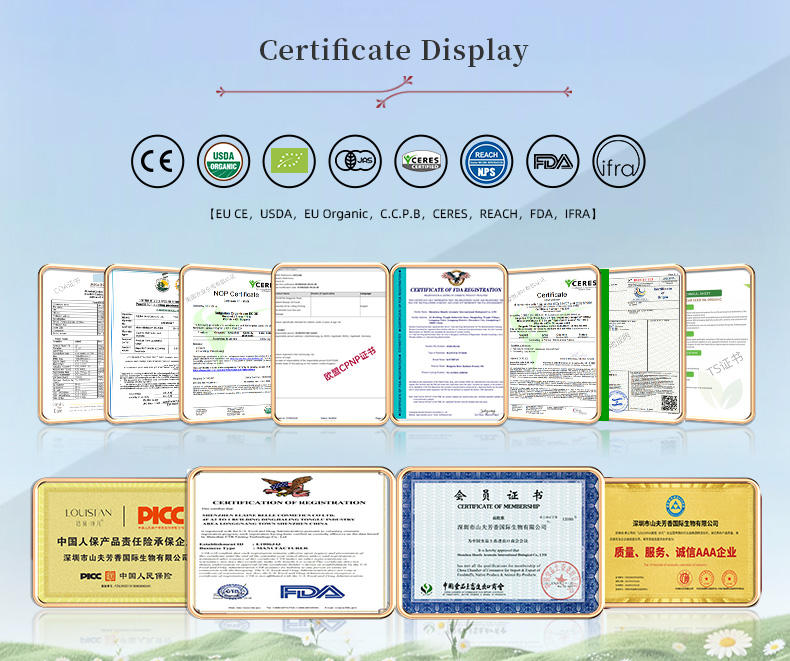The image size is (790, 661).
Task: Click the CE mark badge icon
Action: click(158, 161)
